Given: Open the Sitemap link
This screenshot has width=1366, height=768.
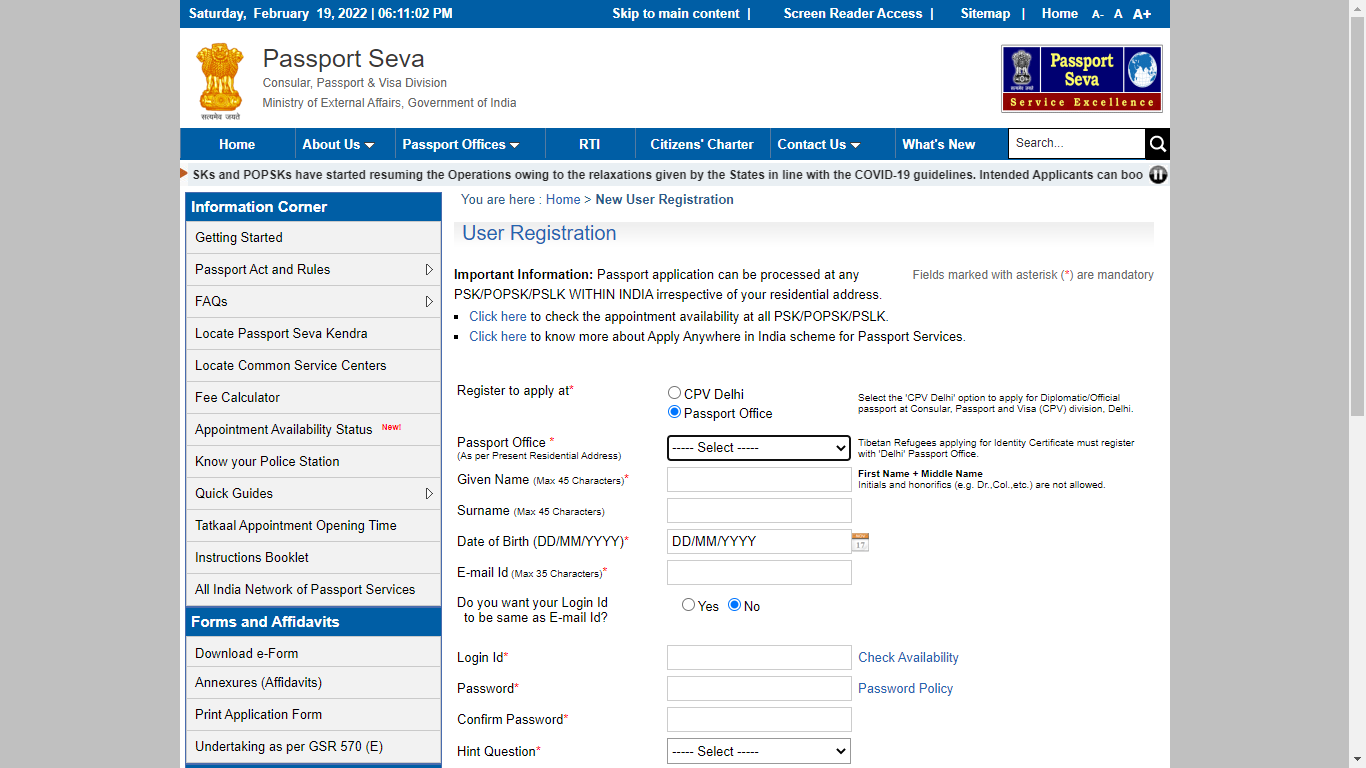Looking at the screenshot, I should [985, 14].
